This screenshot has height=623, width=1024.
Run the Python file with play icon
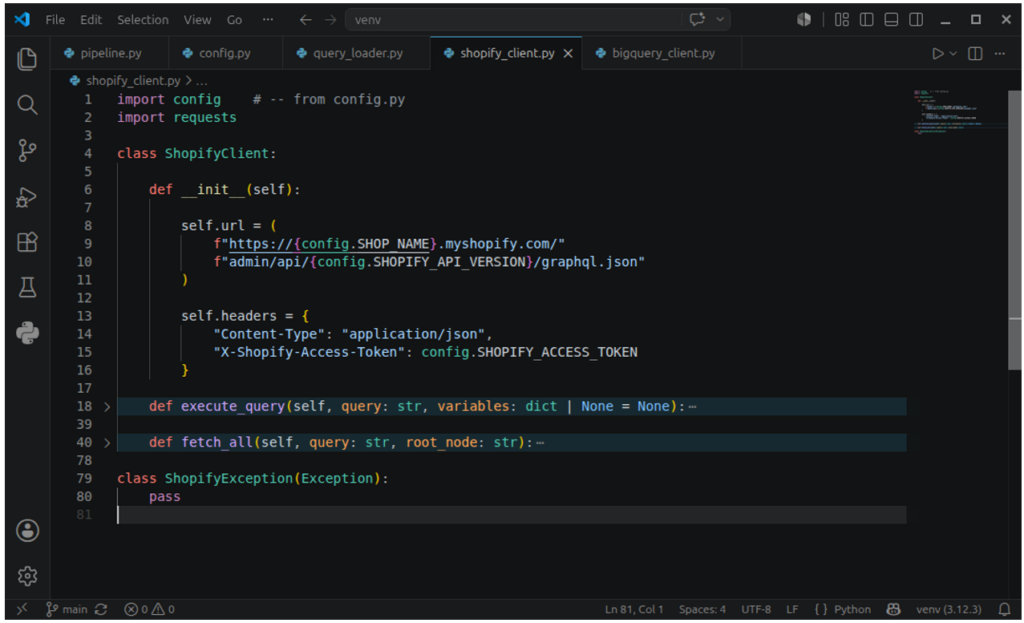(x=938, y=54)
